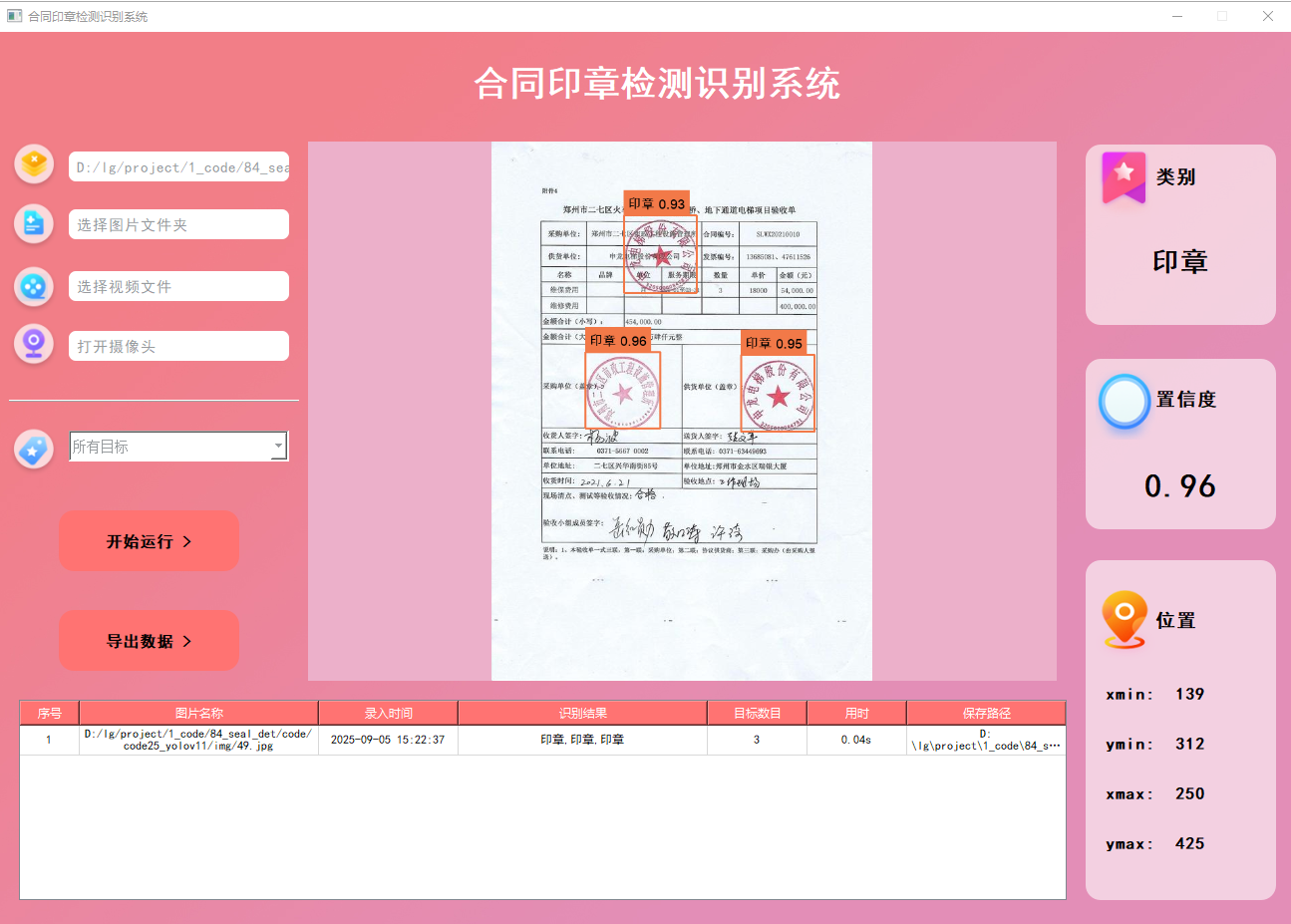Click the detected seal labeled 印章 0.93
1291x924 pixels.
[x=661, y=254]
